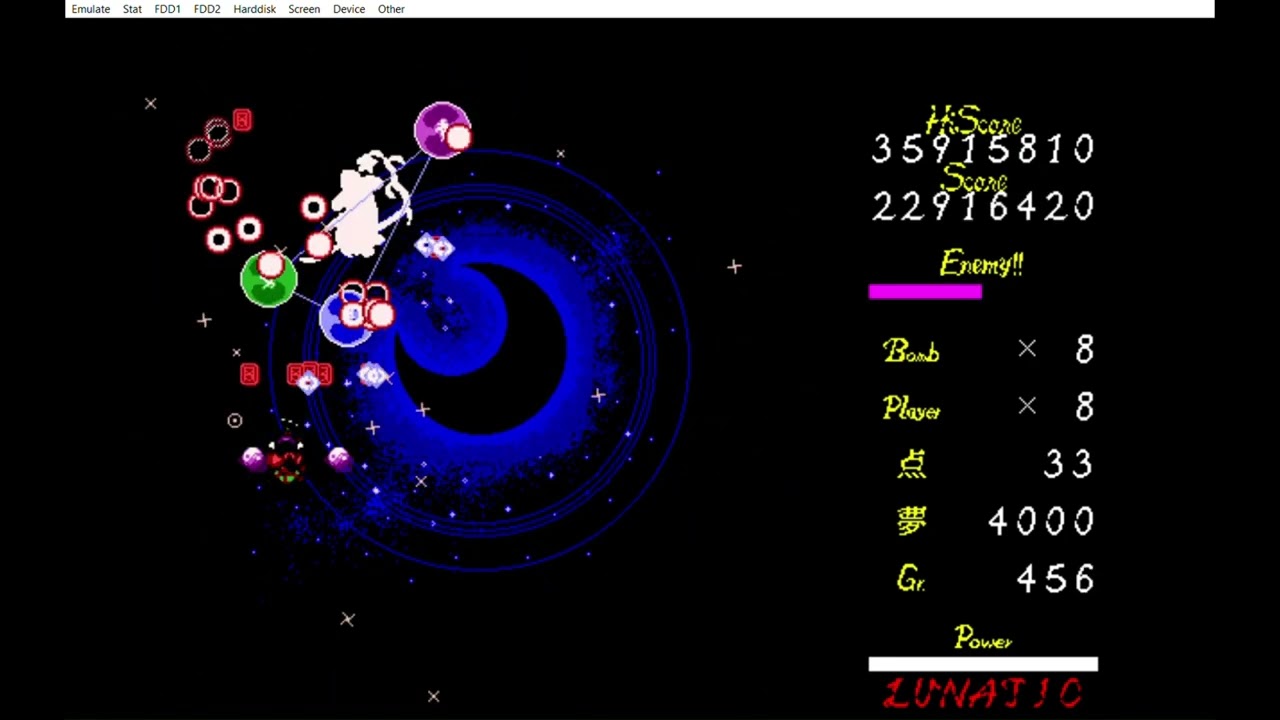The image size is (1280, 720).
Task: Click the Power label
Action: [x=983, y=638]
